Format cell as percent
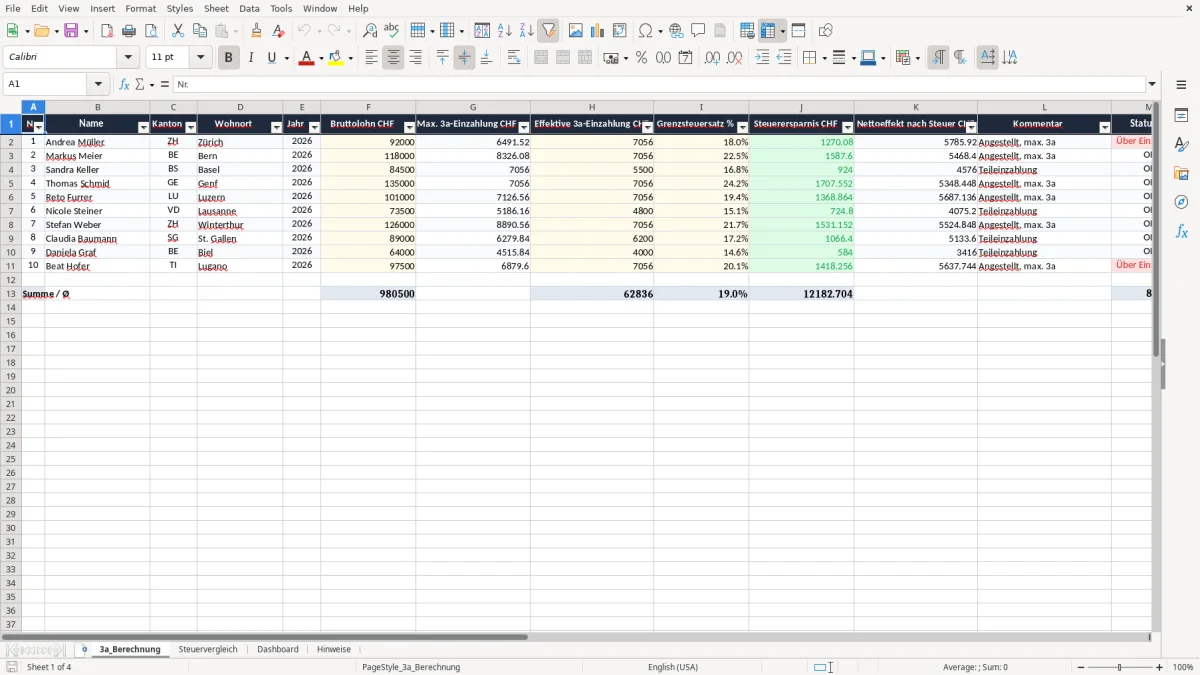 click(x=641, y=58)
